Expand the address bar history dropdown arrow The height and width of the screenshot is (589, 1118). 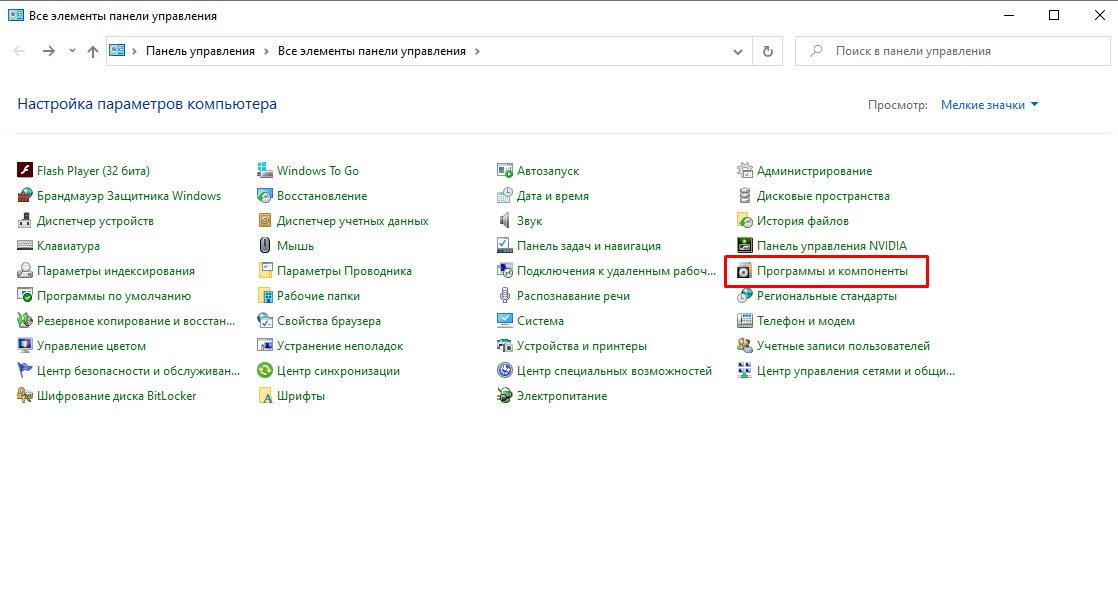(x=738, y=51)
